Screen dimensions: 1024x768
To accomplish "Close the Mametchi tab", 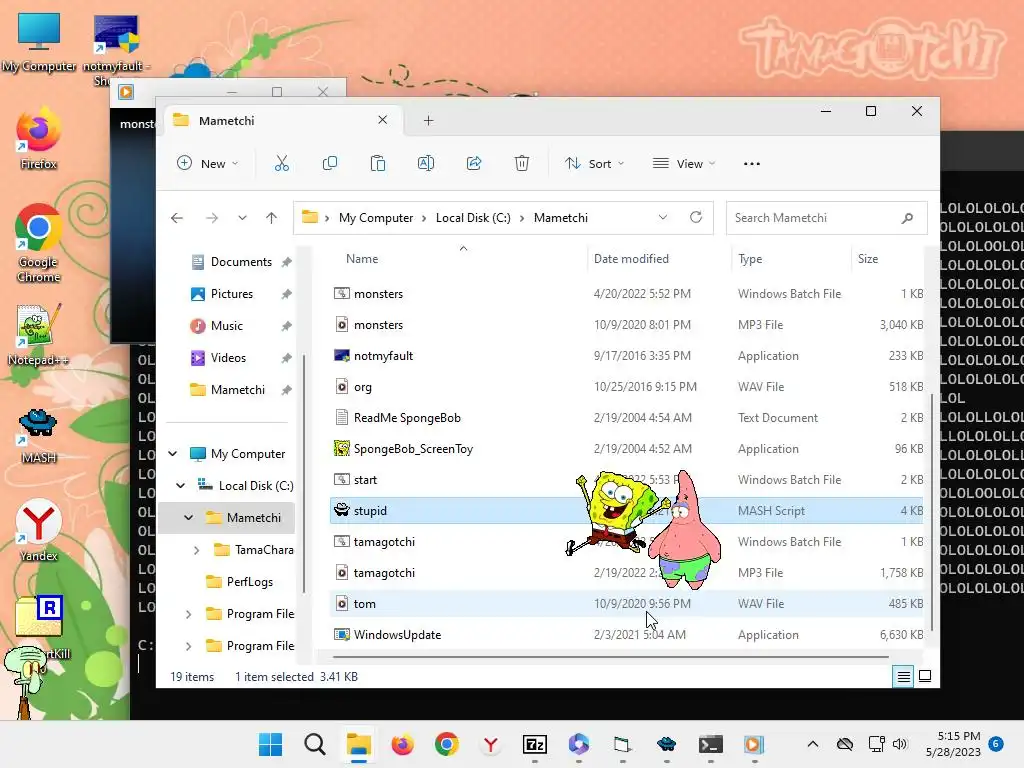I will click(x=383, y=120).
